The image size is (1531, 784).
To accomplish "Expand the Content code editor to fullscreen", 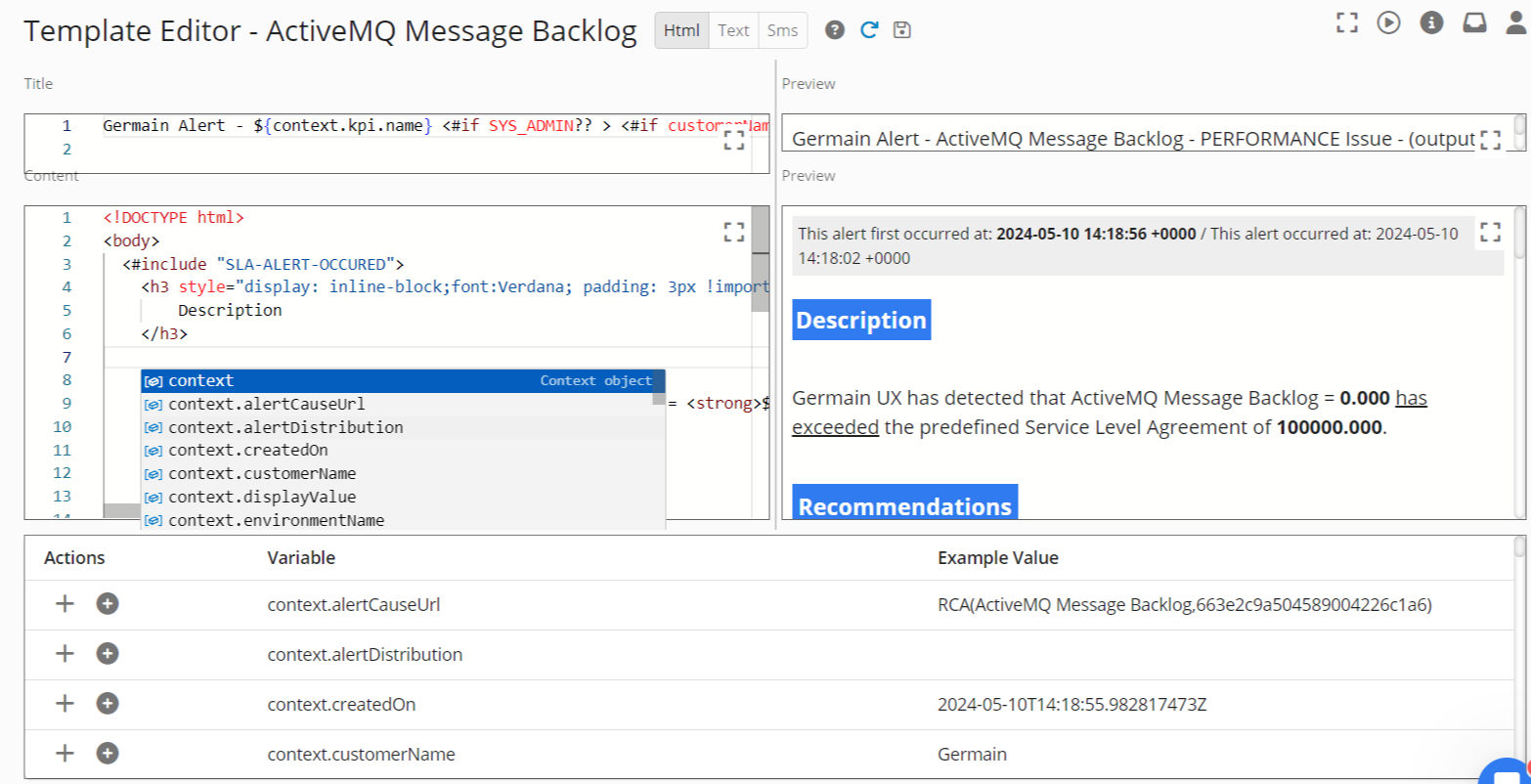I will (x=734, y=232).
